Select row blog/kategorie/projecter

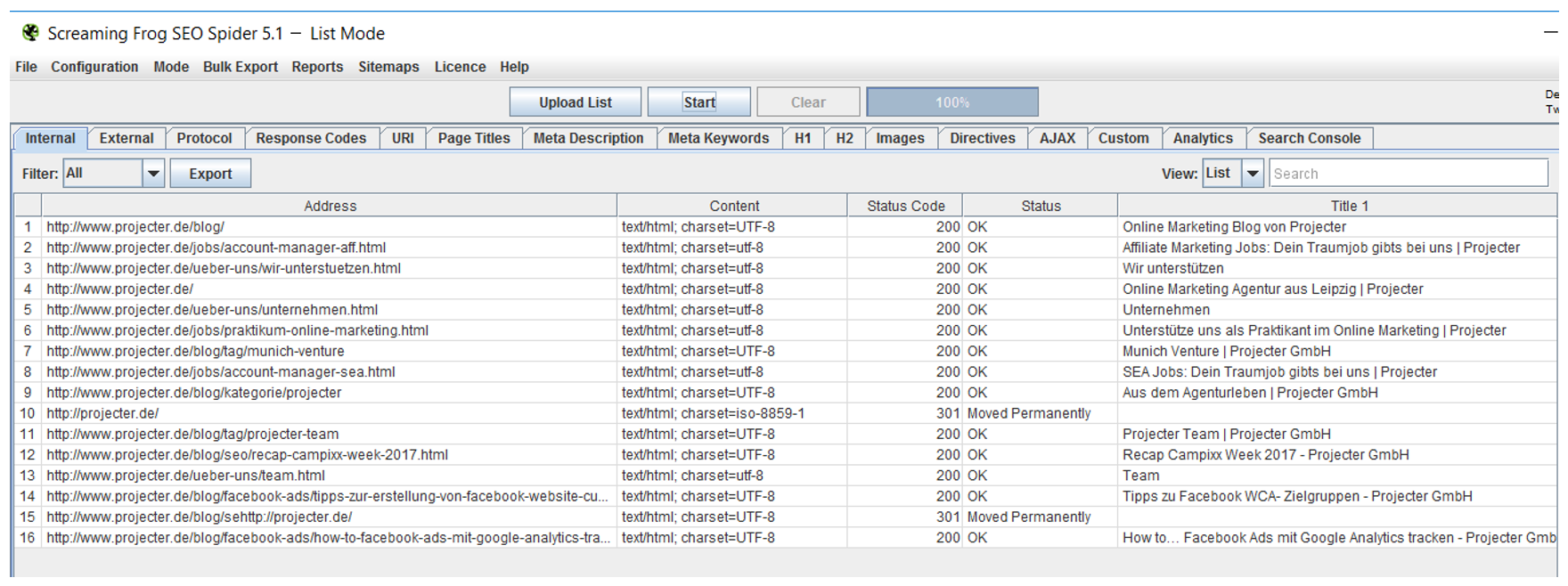click(786, 393)
